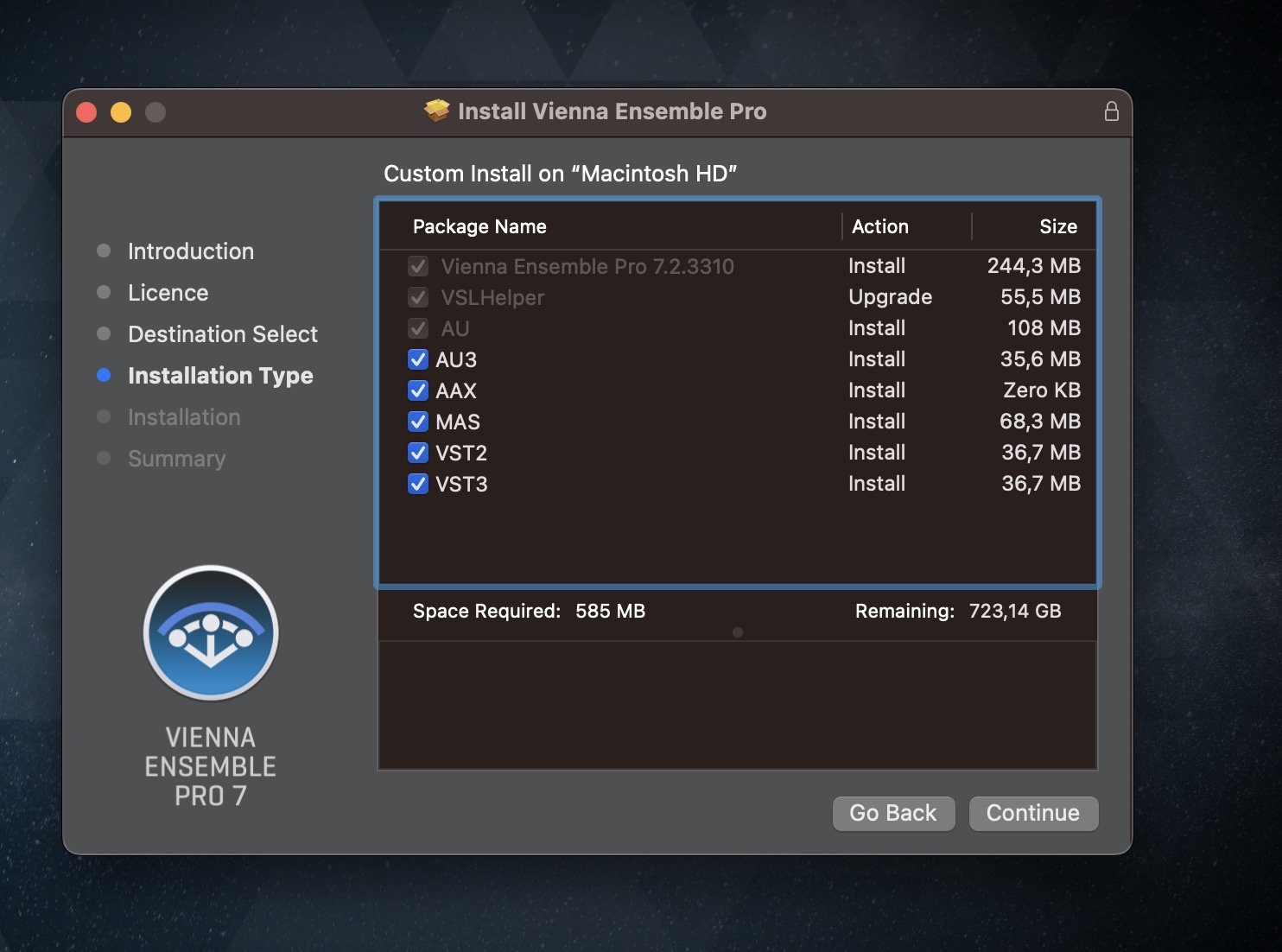This screenshot has height=952, width=1282.
Task: Click the package description area below the list
Action: (x=738, y=705)
